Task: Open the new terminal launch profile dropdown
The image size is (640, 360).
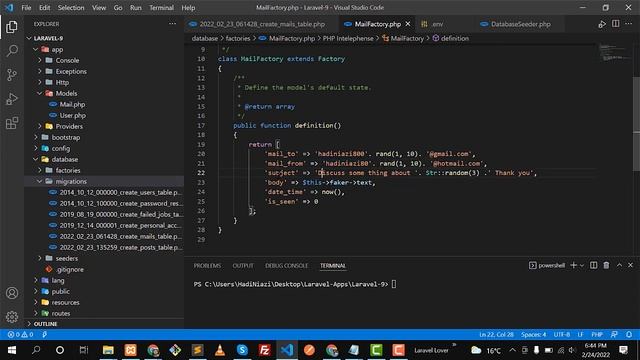Action: pyautogui.click(x=582, y=265)
